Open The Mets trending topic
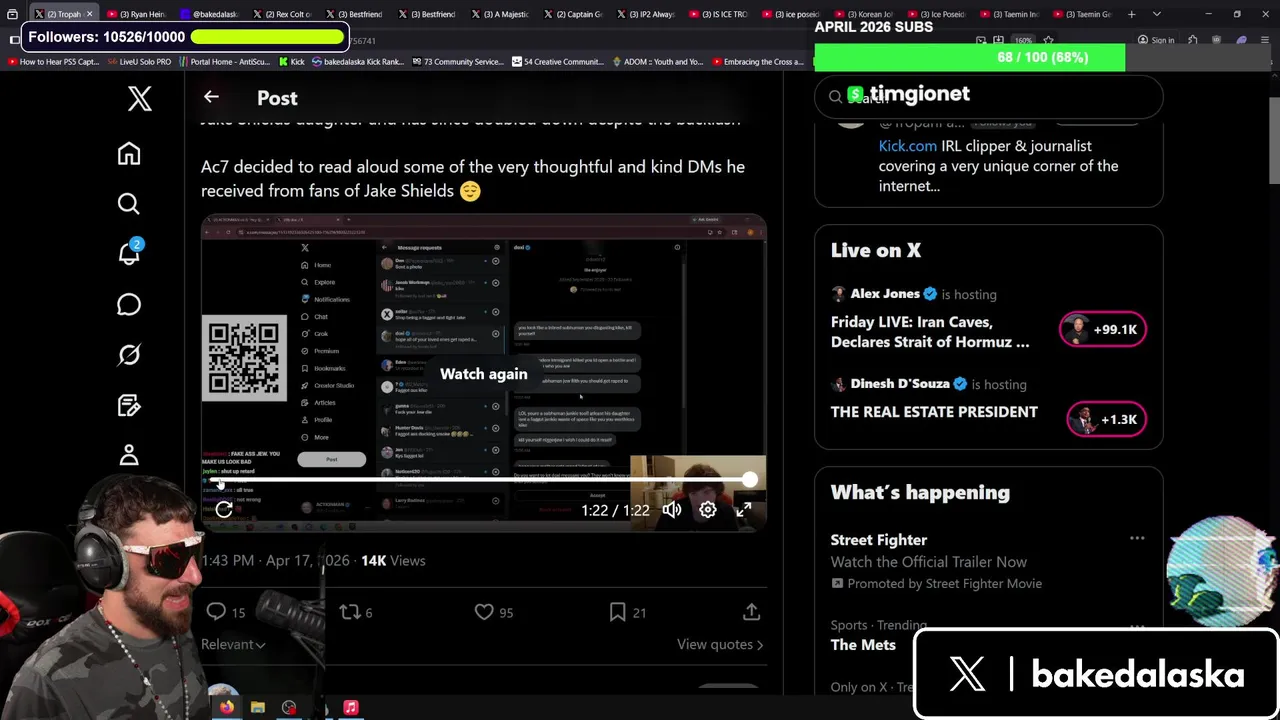Viewport: 1280px width, 720px height. (x=863, y=645)
